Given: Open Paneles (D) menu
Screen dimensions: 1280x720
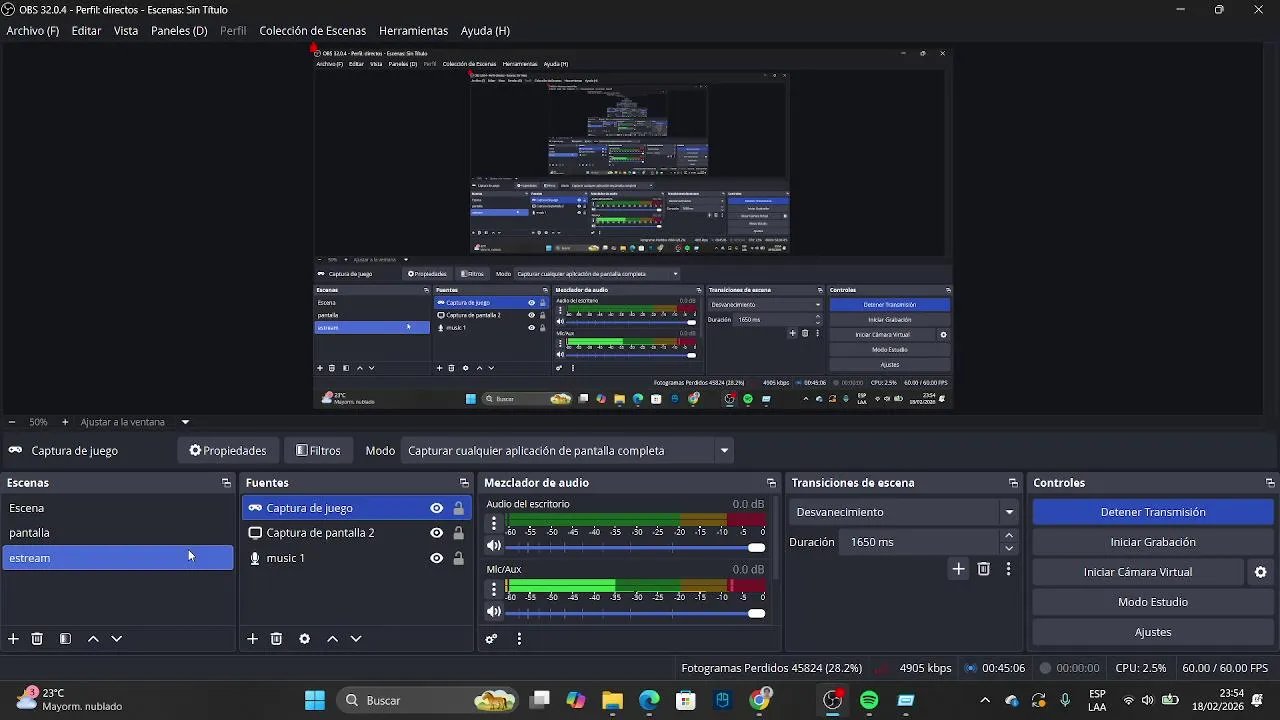Looking at the screenshot, I should pyautogui.click(x=179, y=31).
